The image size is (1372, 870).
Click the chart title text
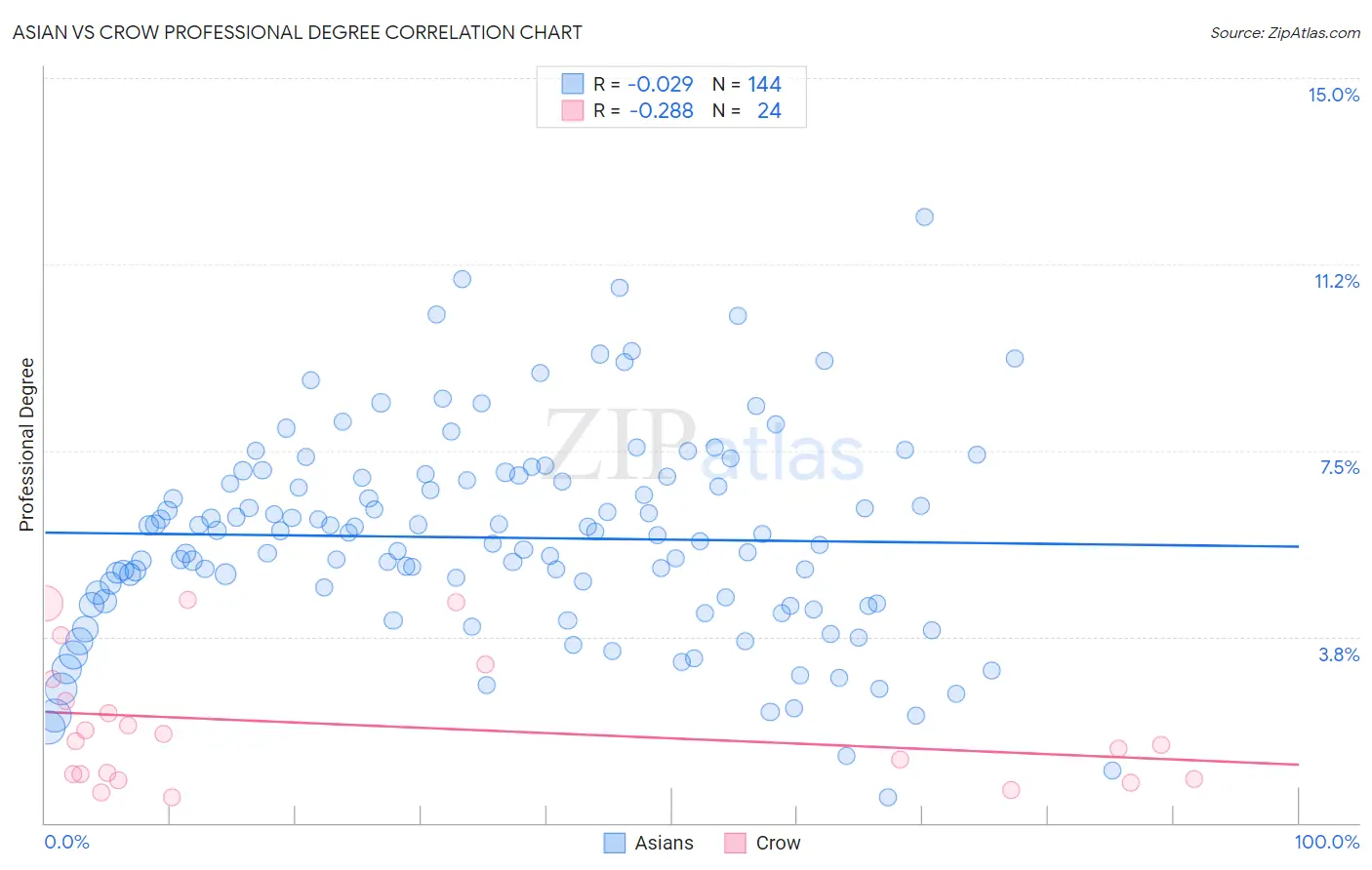pyautogui.click(x=298, y=32)
